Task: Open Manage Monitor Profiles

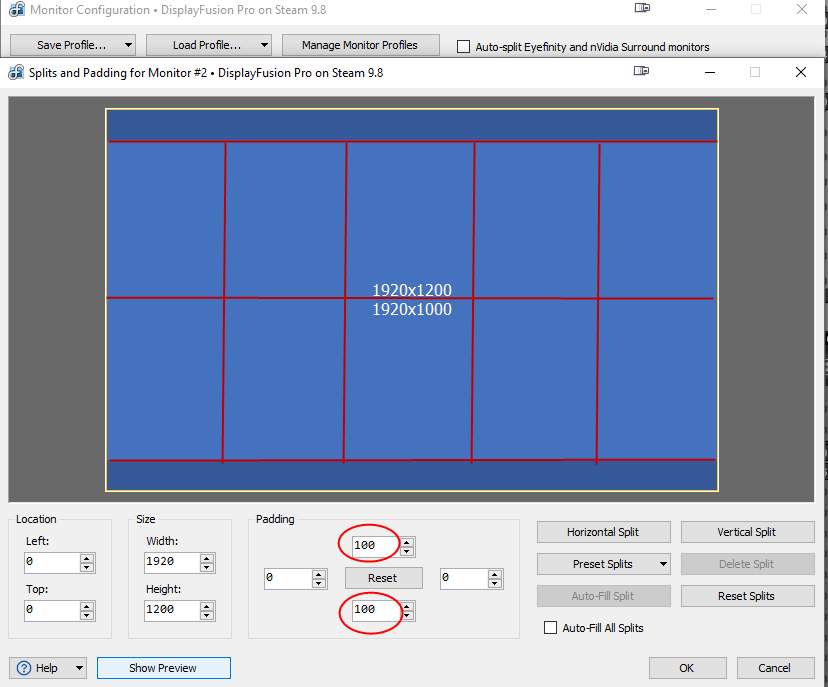Action: pos(359,45)
